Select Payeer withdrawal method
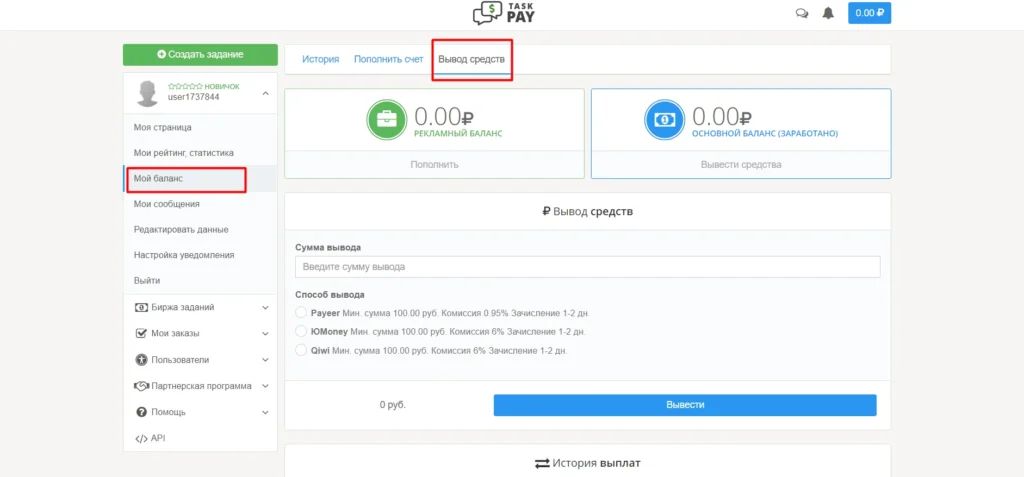The height and width of the screenshot is (477, 1024). tap(301, 313)
